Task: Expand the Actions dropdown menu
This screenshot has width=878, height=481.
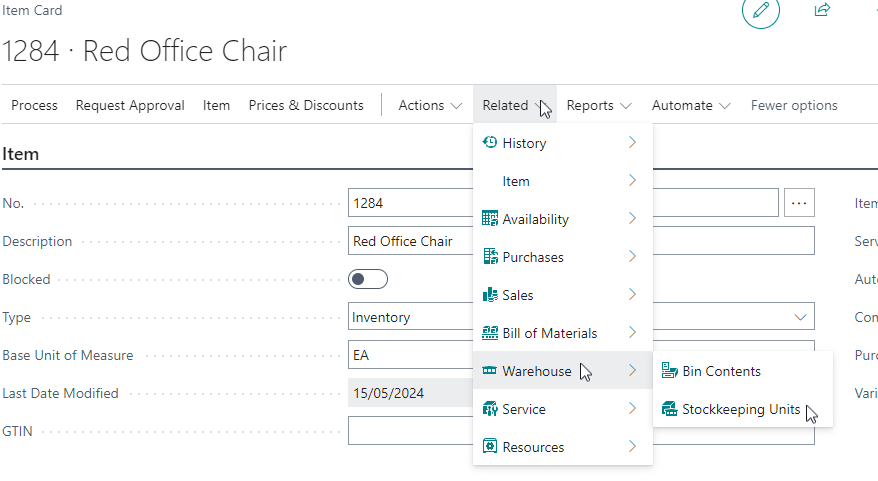Action: click(430, 105)
